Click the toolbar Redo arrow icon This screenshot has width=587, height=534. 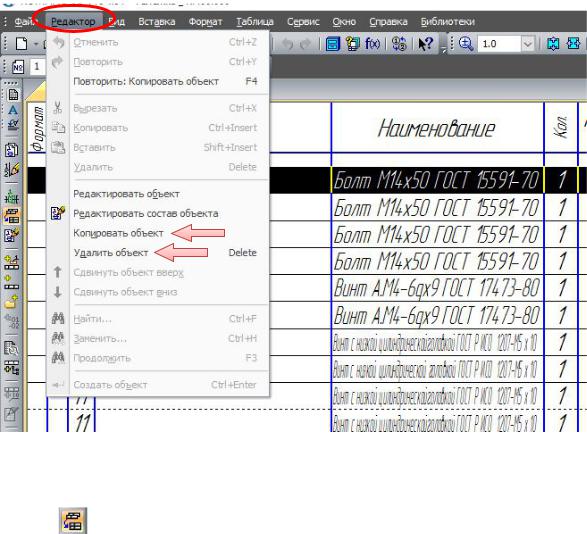(305, 44)
